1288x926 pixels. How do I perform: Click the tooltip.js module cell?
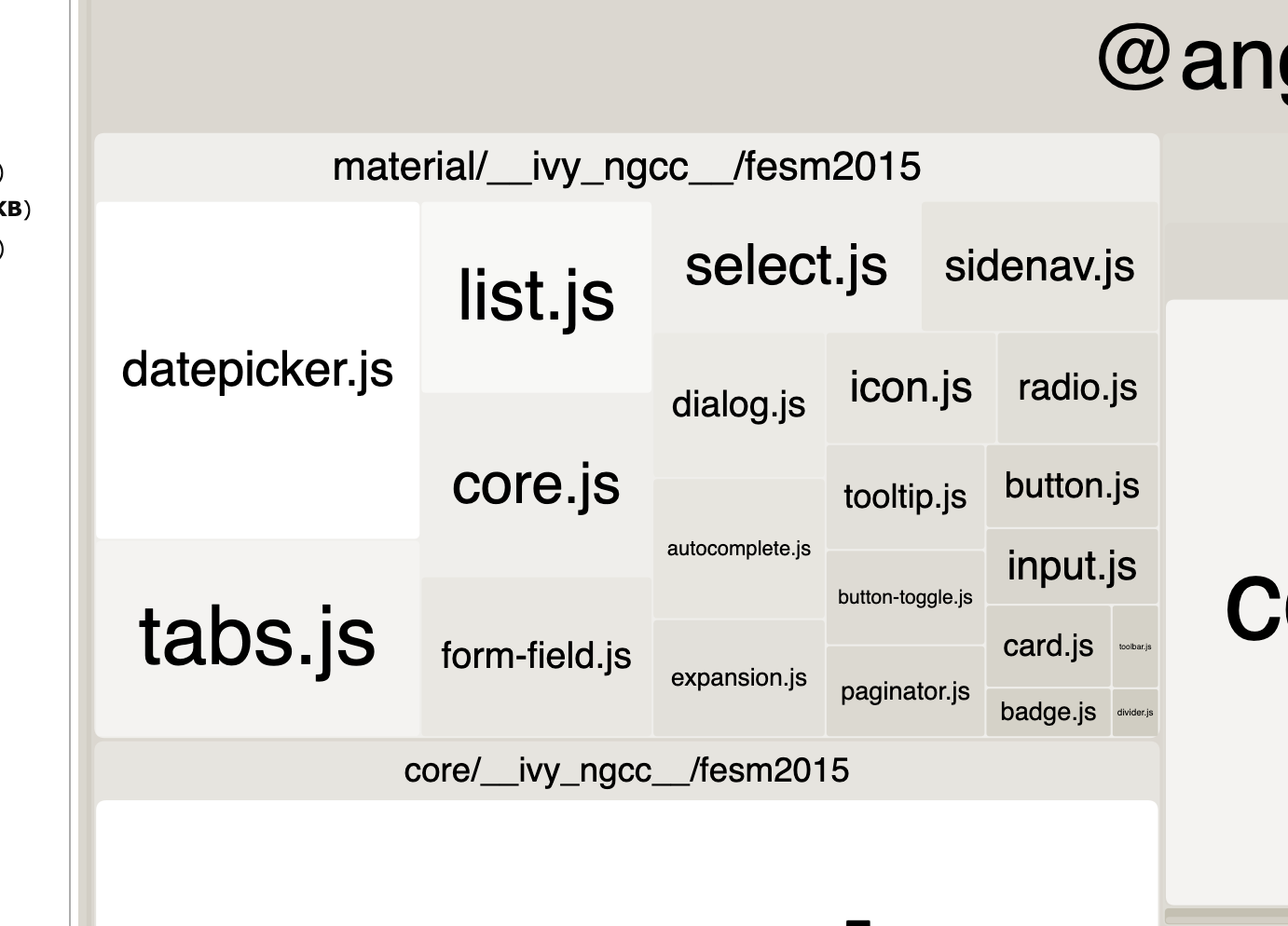pos(905,497)
